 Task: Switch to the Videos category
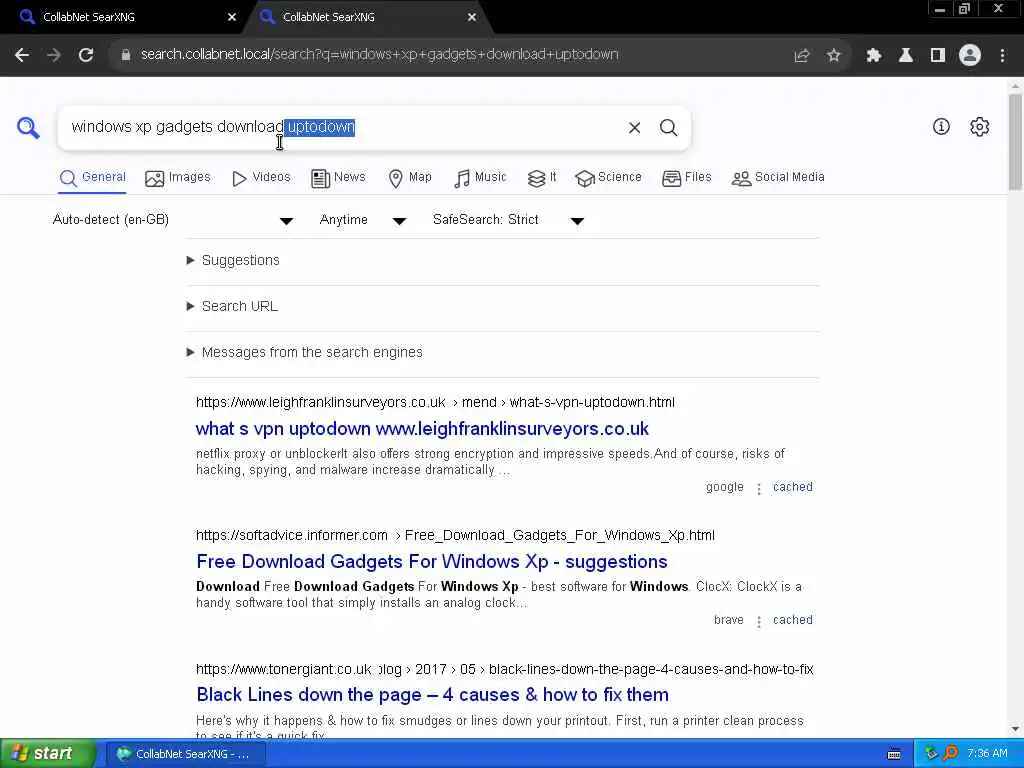(261, 178)
